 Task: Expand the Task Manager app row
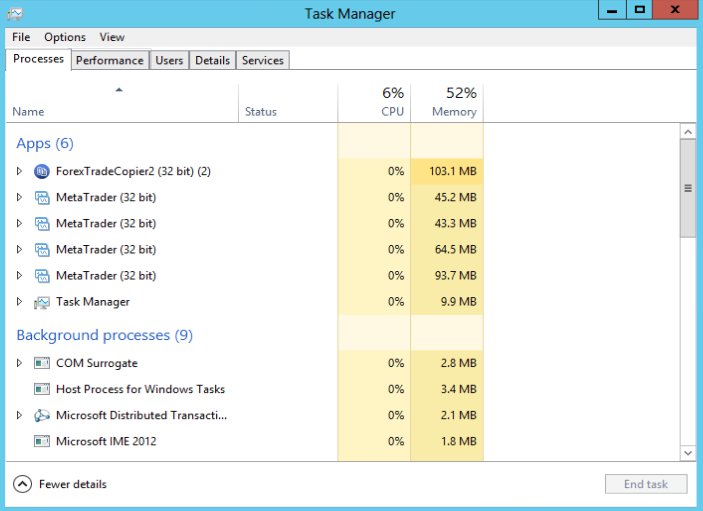point(19,301)
